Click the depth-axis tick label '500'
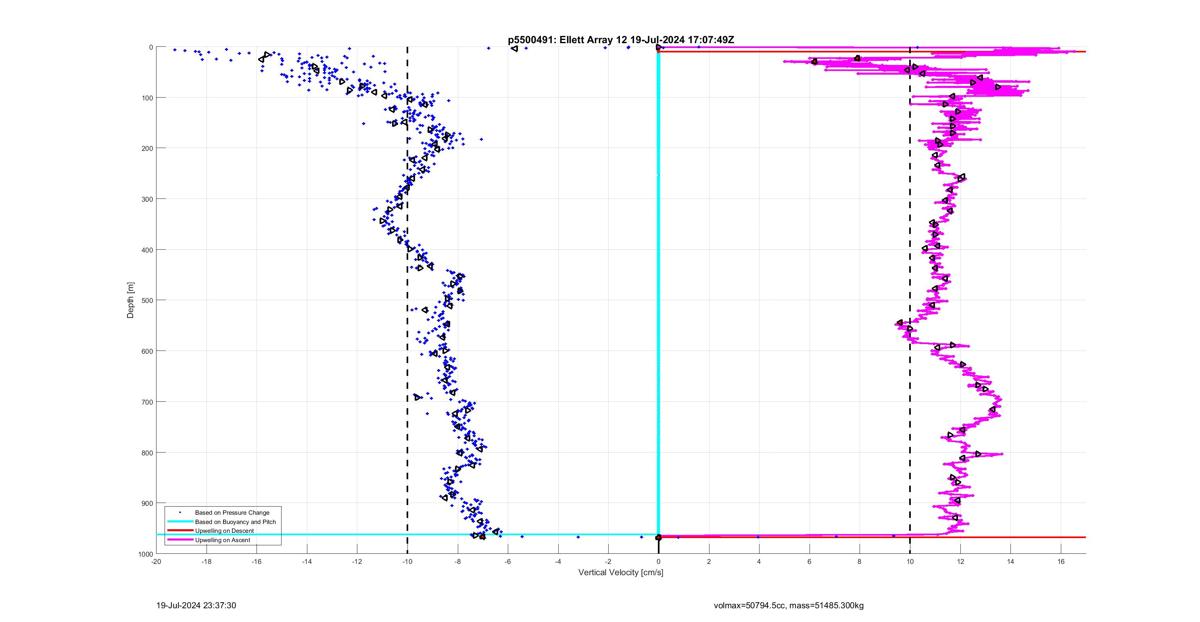 146,300
